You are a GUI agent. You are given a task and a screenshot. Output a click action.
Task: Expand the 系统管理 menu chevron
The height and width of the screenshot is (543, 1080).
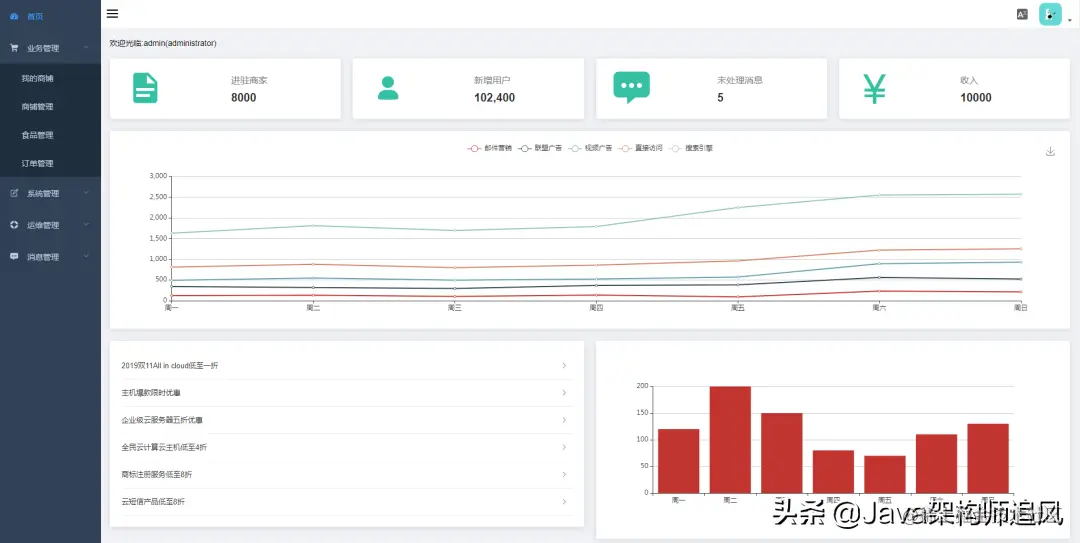point(86,193)
